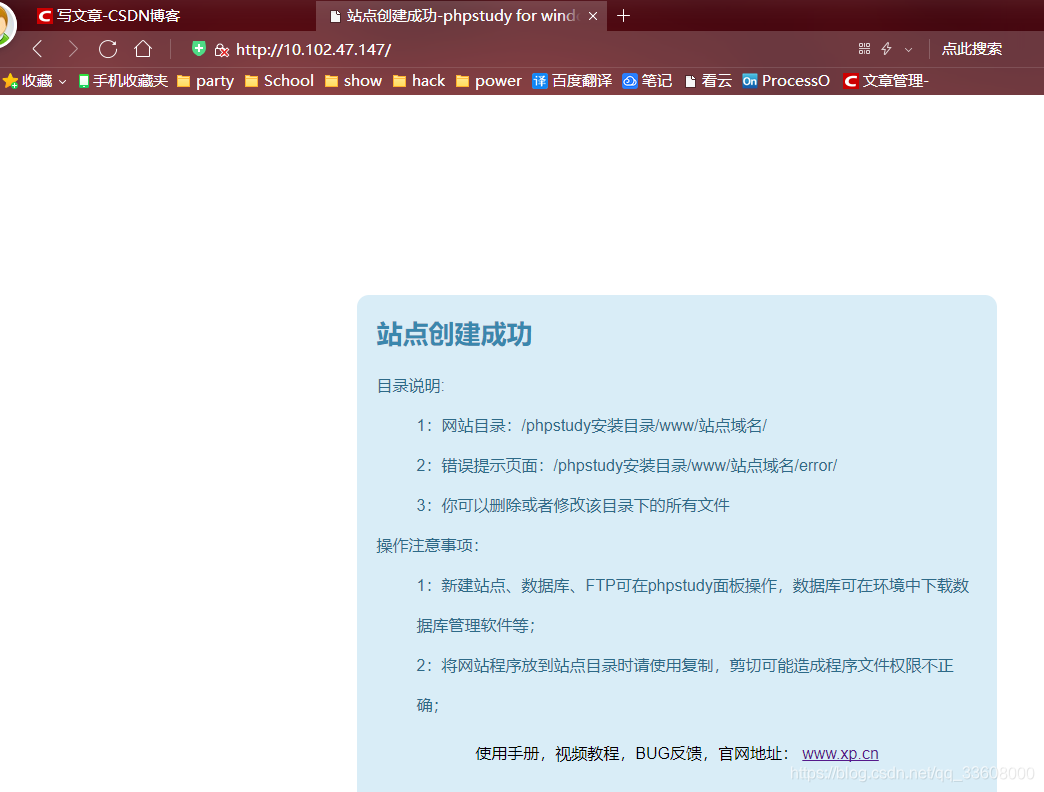This screenshot has height=792, width=1044.
Task: Click the 笔记 cloud bookmark icon
Action: click(630, 81)
